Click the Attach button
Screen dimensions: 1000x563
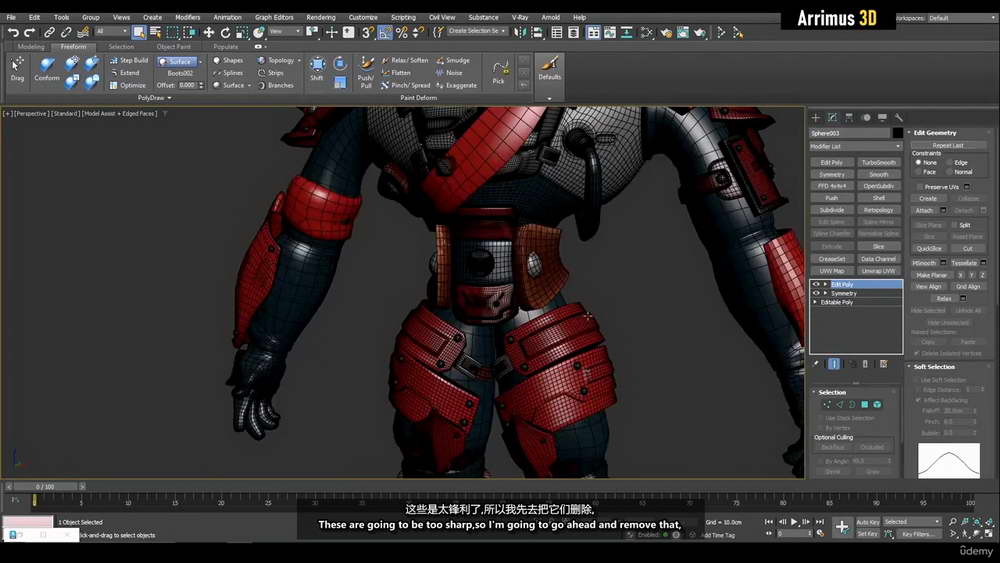pos(925,210)
